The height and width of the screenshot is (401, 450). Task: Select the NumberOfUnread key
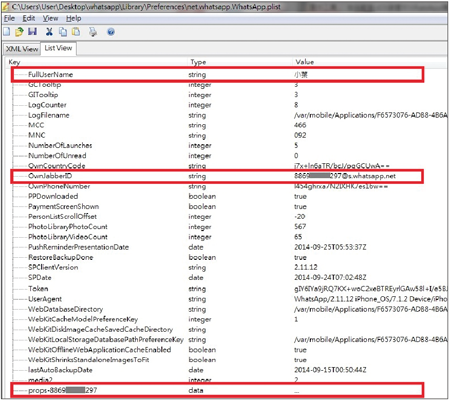tap(57, 156)
